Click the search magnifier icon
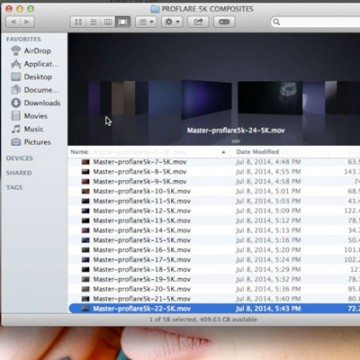360x360 pixels. tap(276, 22)
